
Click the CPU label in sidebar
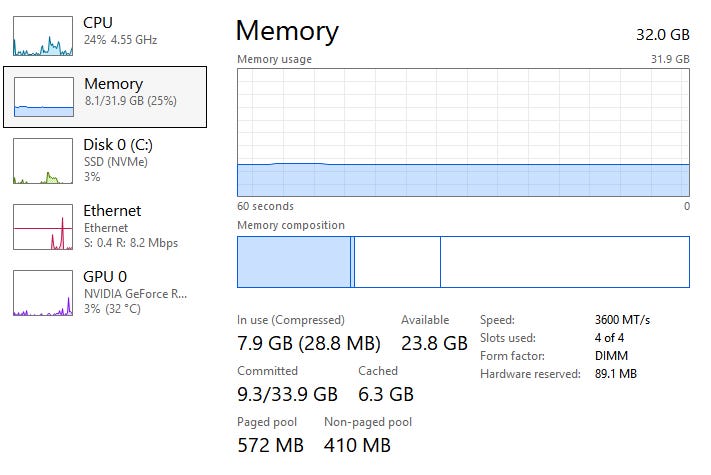click(98, 22)
